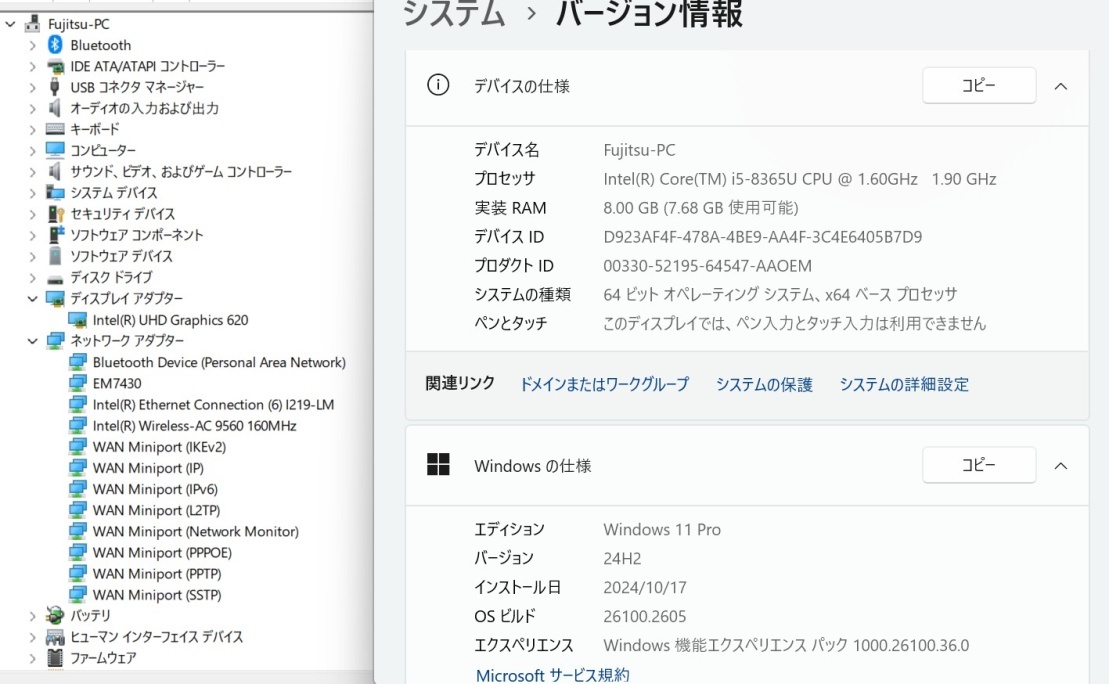
Task: Click the IDE ATA/ATAPI コントローラー icon
Action: click(55, 66)
